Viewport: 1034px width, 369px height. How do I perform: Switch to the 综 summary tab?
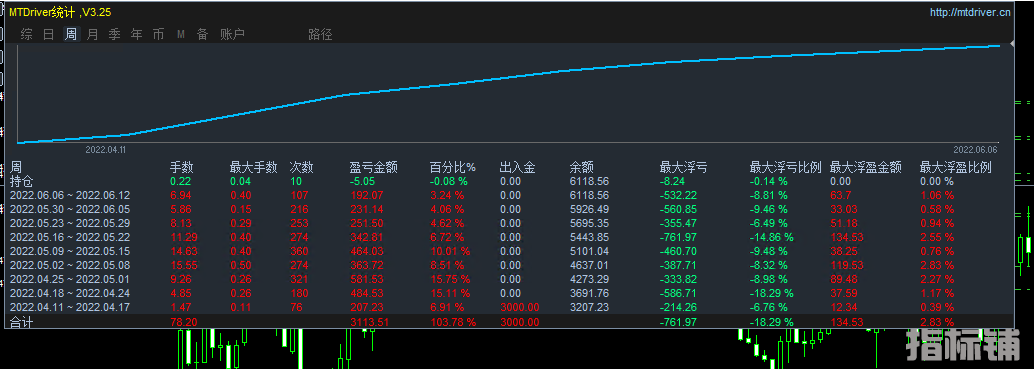pyautogui.click(x=26, y=34)
